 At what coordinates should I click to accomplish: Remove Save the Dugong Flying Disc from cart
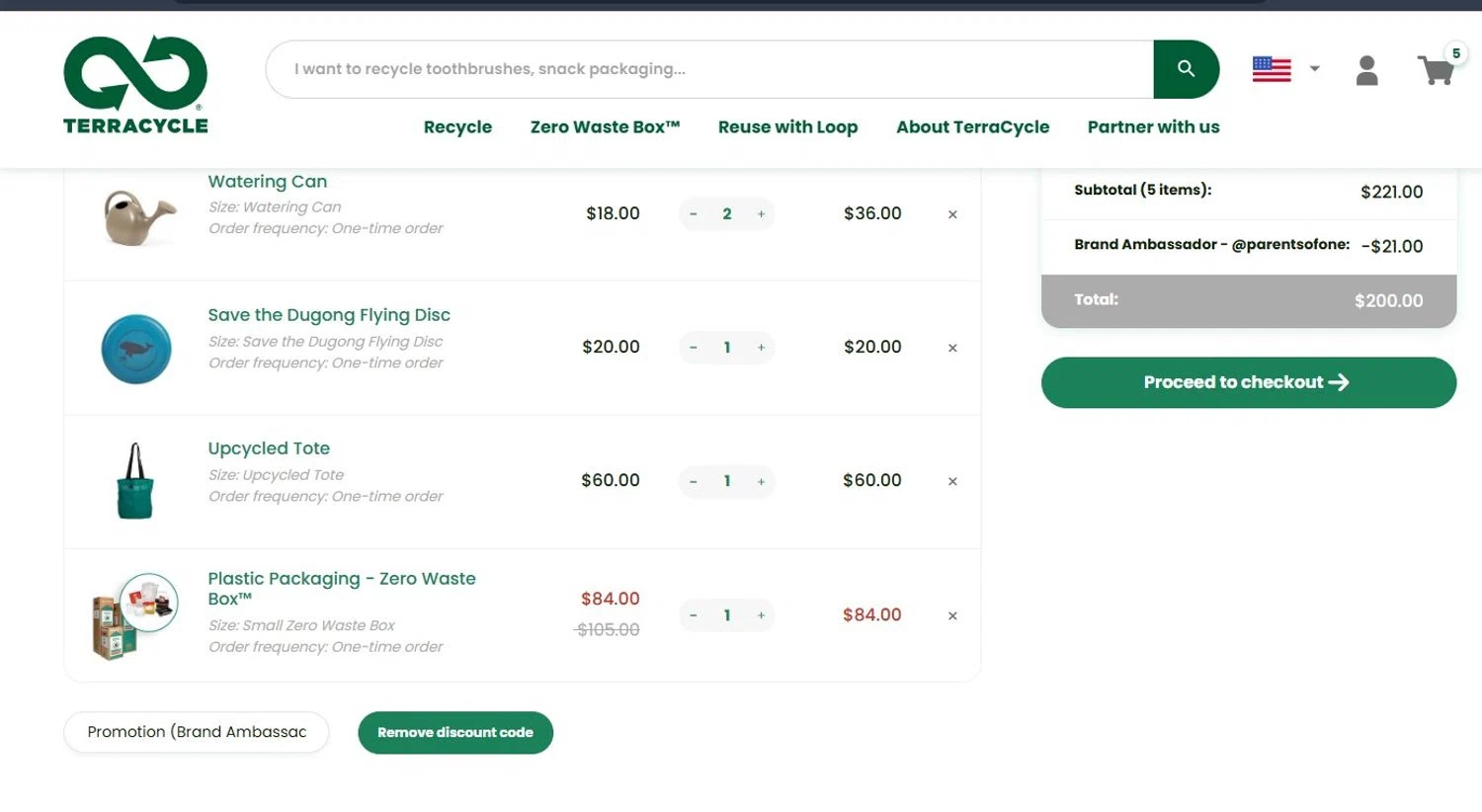pos(952,348)
